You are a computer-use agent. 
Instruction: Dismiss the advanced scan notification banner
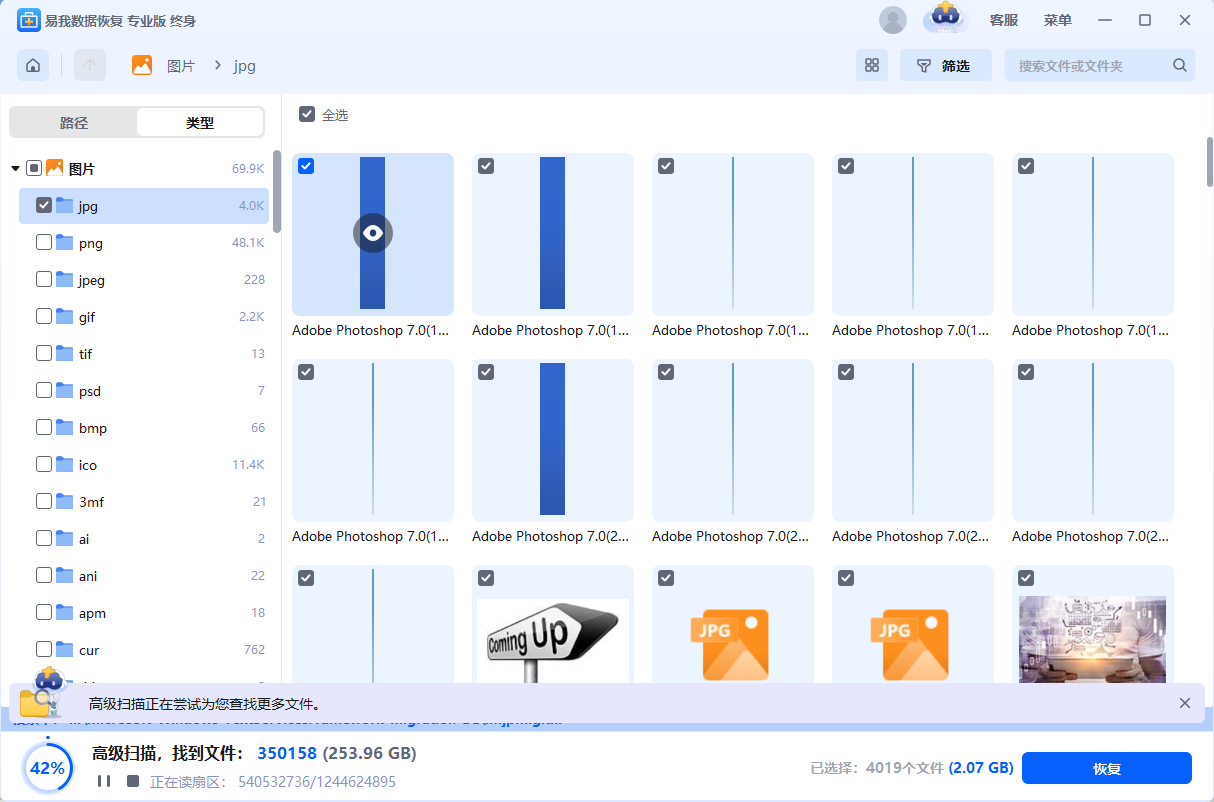[x=1185, y=703]
